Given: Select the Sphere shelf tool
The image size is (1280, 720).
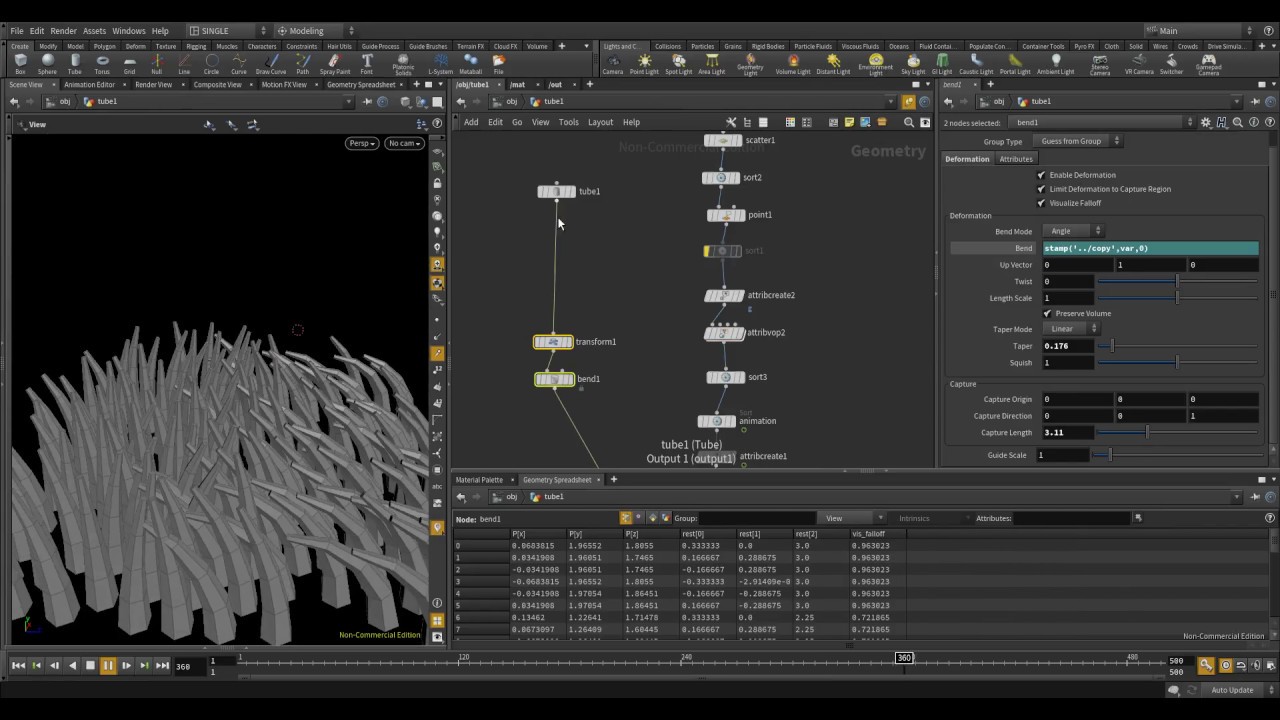Looking at the screenshot, I should (x=47, y=64).
